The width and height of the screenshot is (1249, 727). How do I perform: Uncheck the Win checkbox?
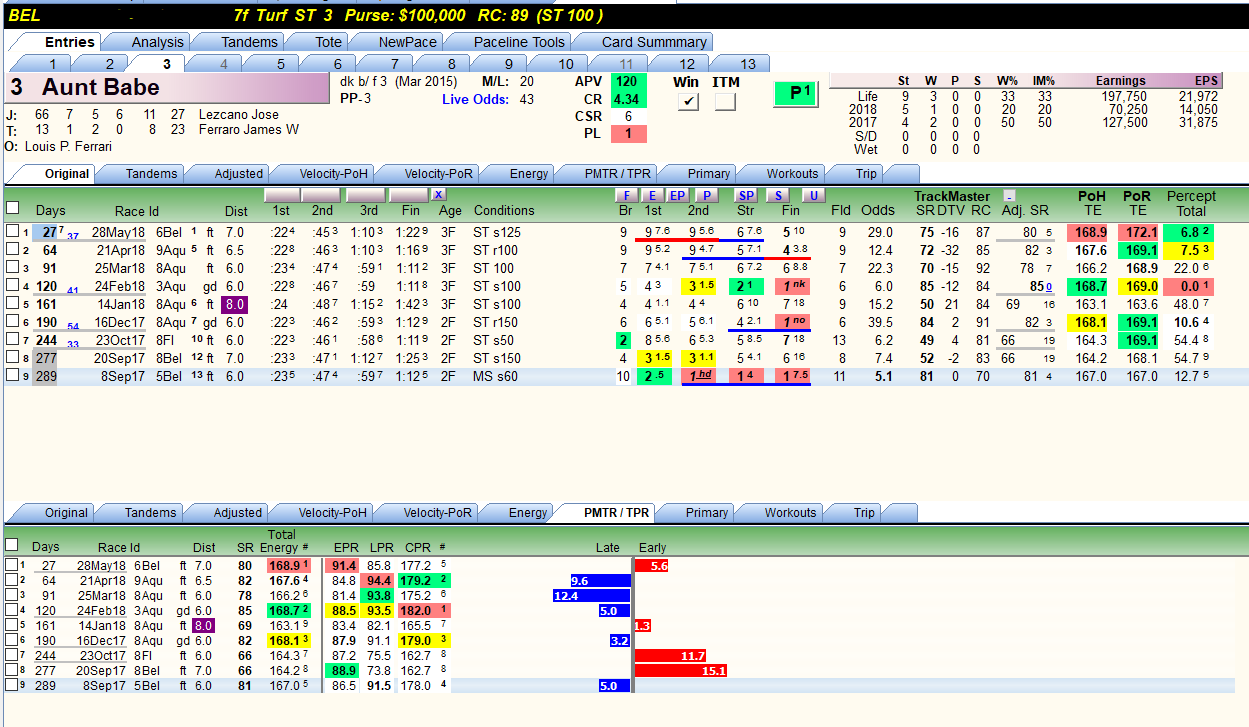[x=688, y=102]
